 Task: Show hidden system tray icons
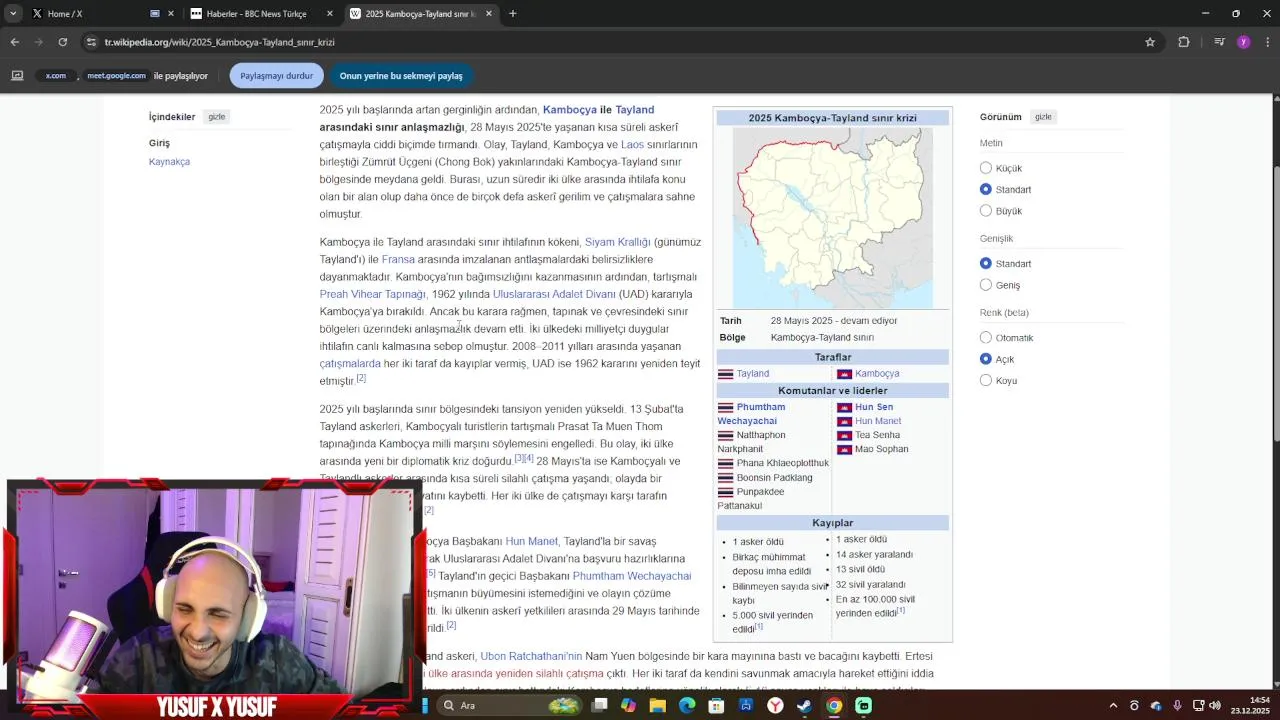coord(1113,706)
